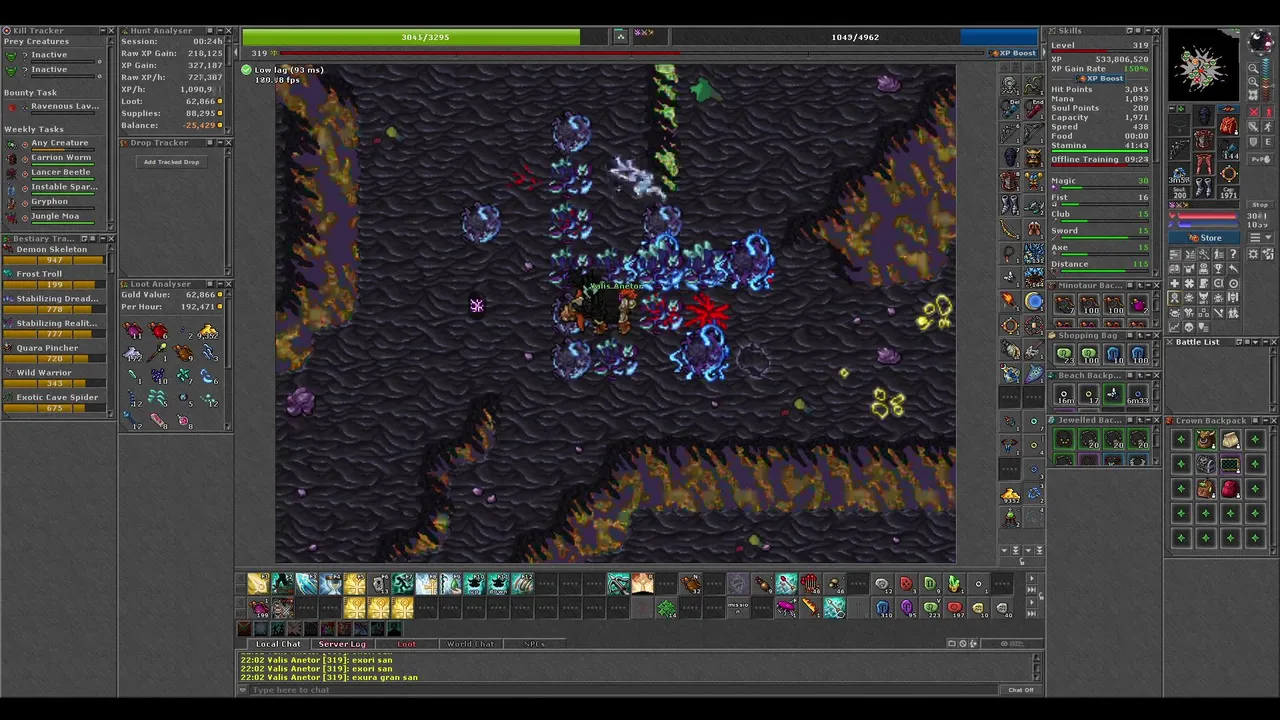Select the NPCs chat tab
The height and width of the screenshot is (720, 1280).
534,644
